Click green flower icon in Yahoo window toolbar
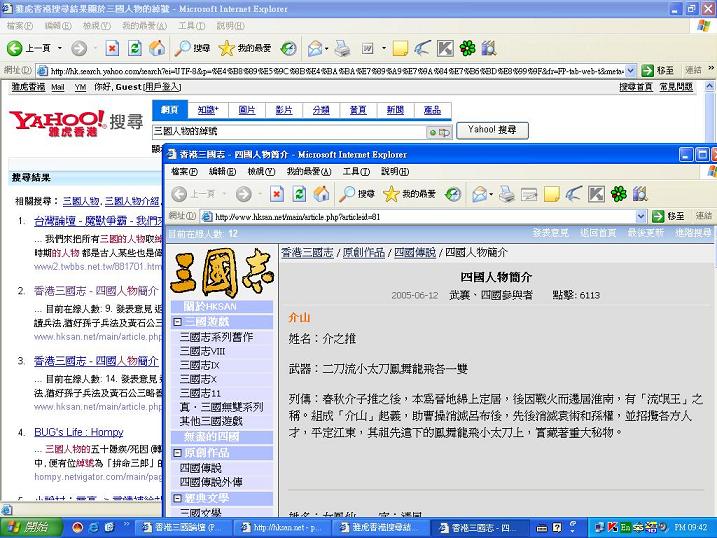 (x=467, y=48)
